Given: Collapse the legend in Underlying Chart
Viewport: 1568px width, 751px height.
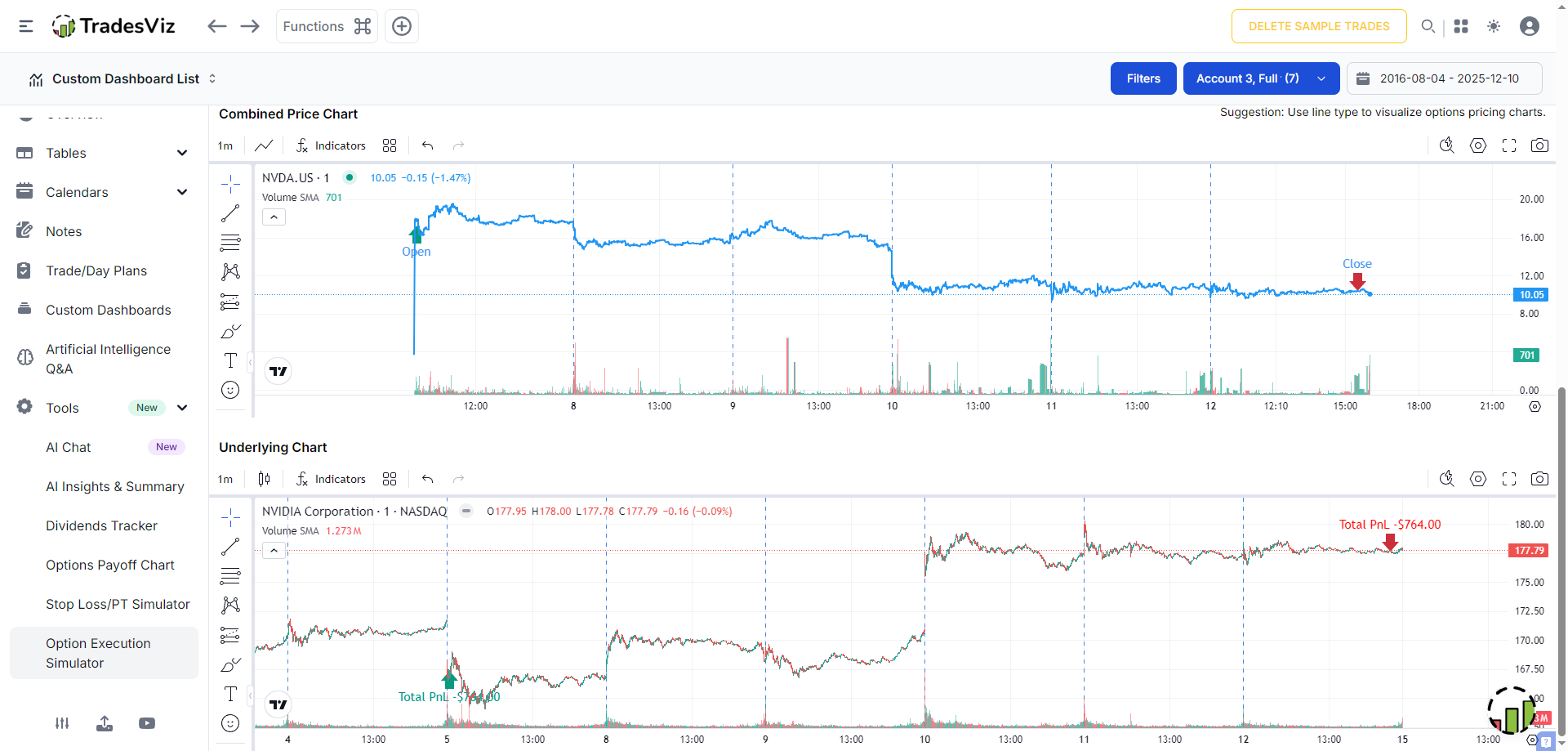Looking at the screenshot, I should (274, 551).
